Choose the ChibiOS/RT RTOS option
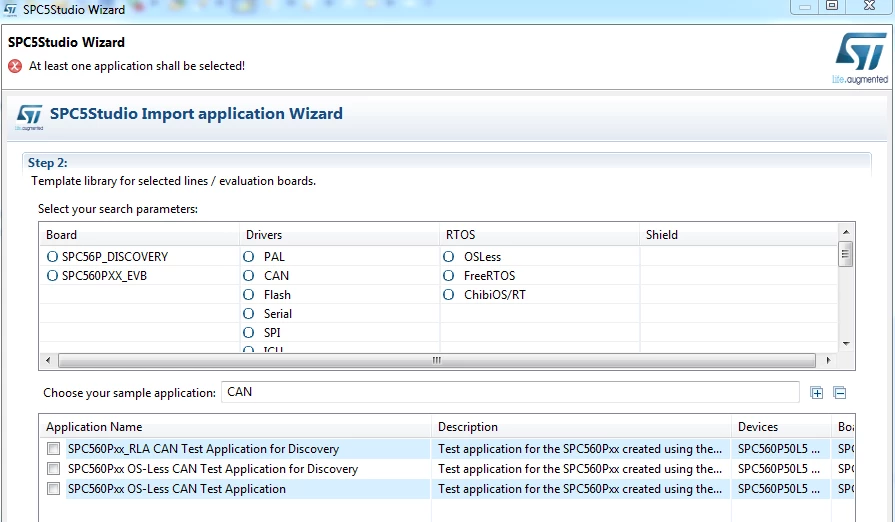895x522 pixels. tap(449, 295)
